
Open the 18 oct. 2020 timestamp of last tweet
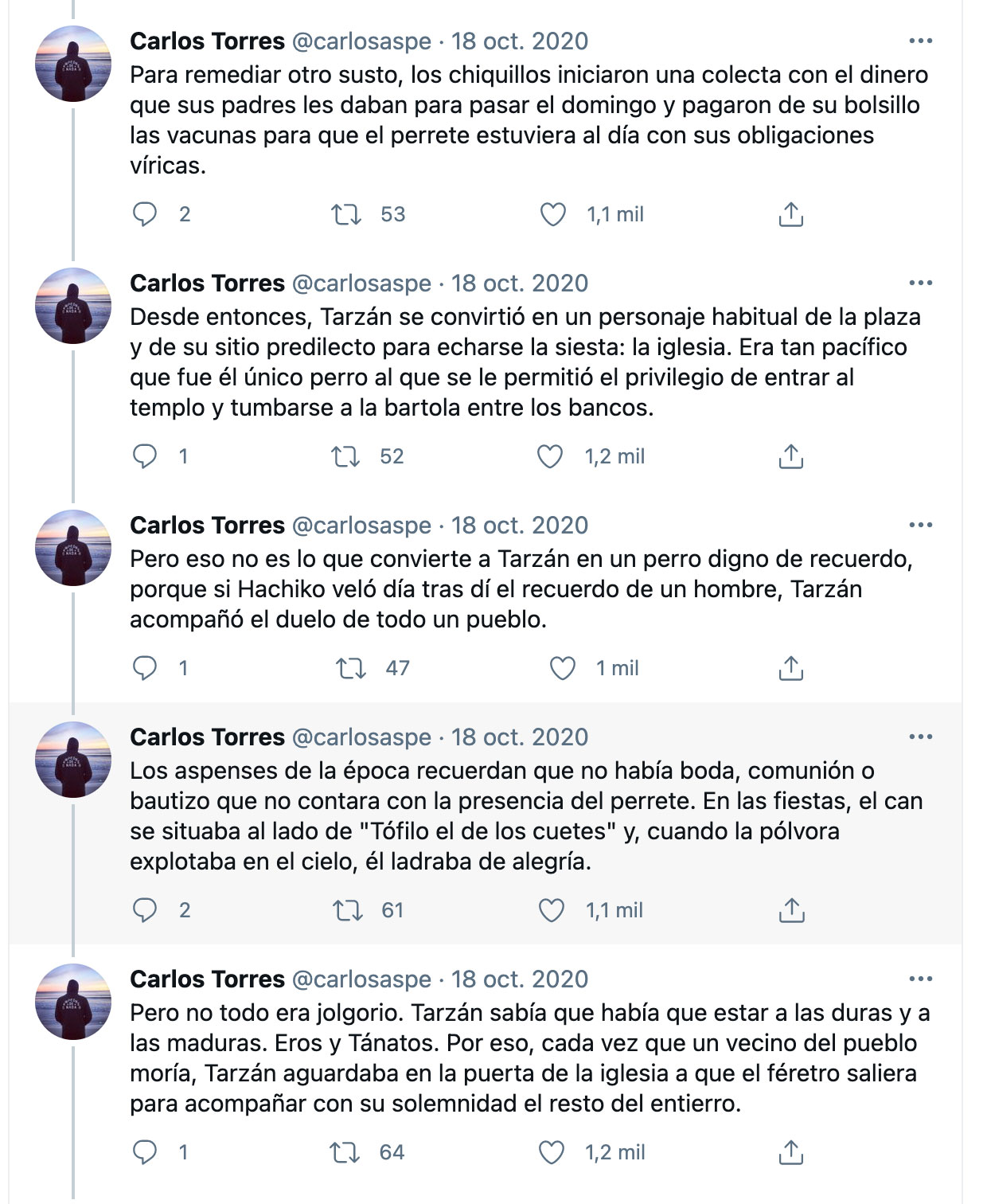[520, 979]
